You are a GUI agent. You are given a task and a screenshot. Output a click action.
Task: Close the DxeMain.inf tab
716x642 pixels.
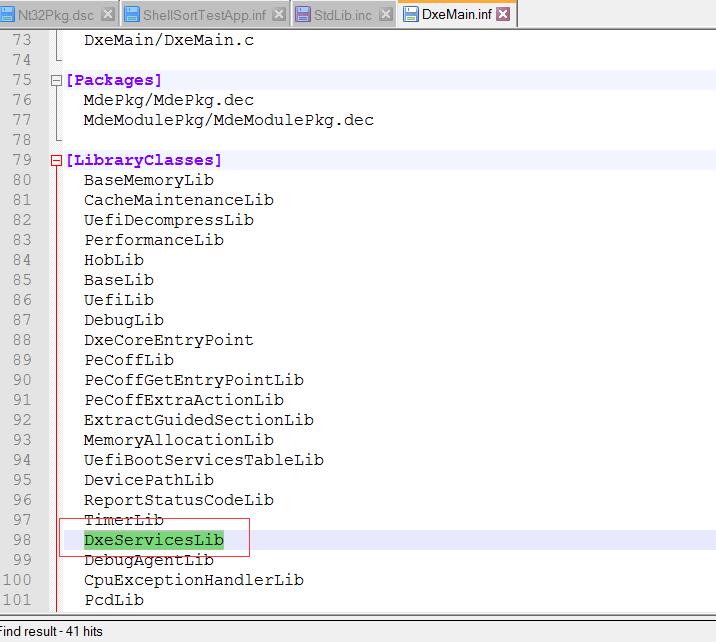point(503,14)
